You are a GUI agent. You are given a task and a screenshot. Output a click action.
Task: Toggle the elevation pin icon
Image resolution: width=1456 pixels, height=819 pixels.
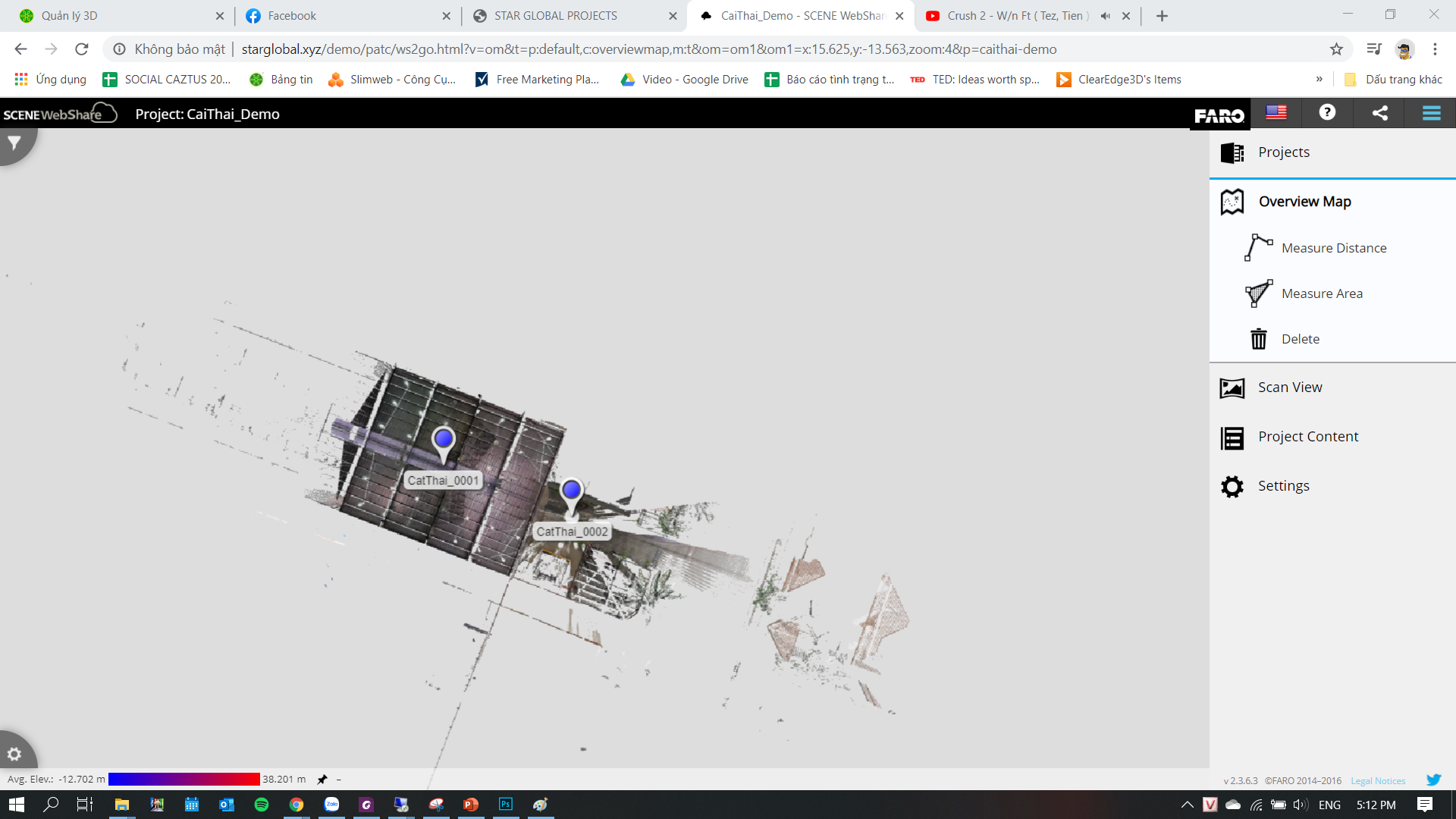(322, 779)
